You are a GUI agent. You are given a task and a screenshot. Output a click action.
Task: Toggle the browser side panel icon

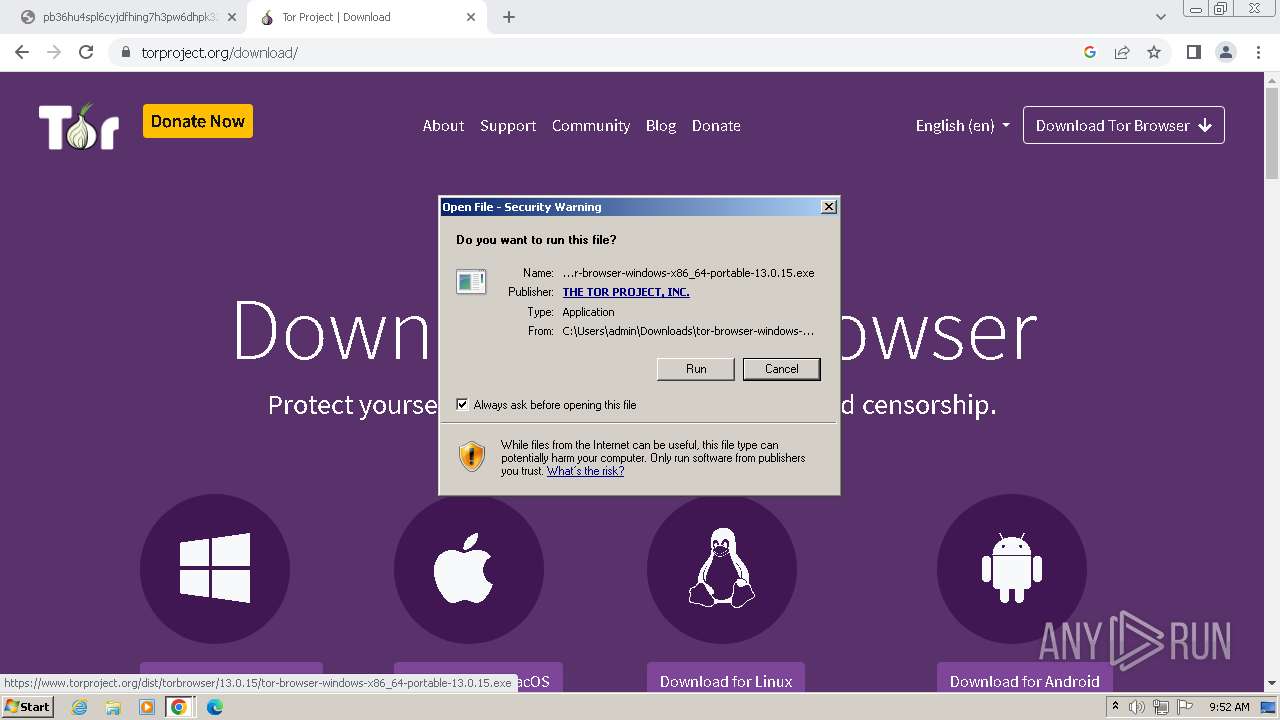coord(1193,52)
